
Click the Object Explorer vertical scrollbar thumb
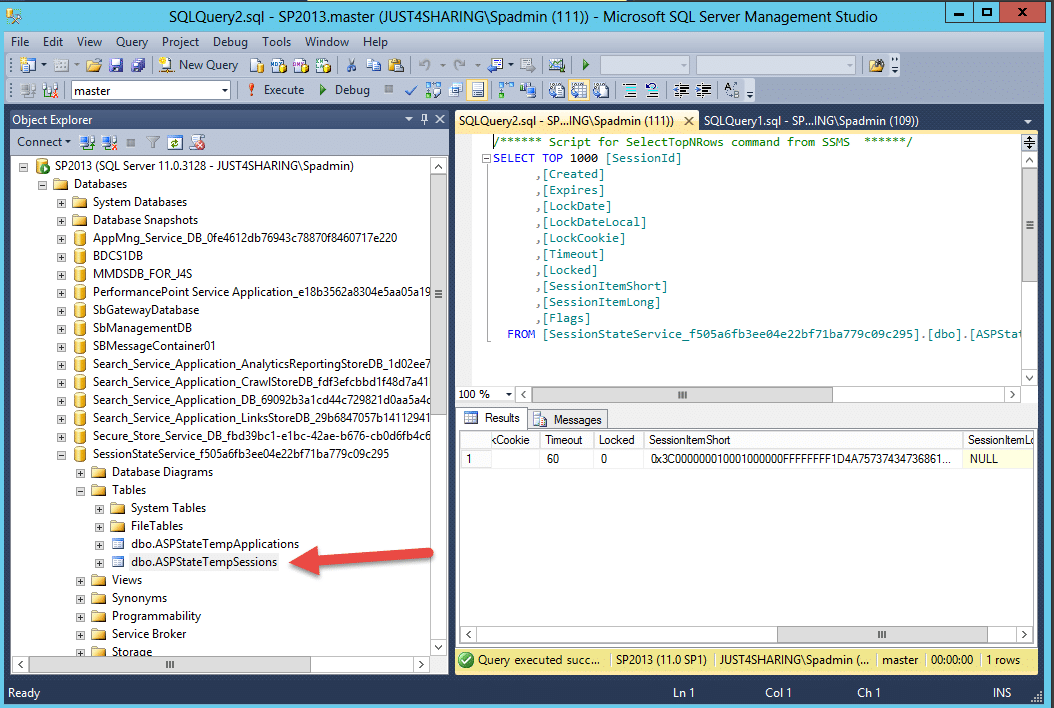pos(438,294)
